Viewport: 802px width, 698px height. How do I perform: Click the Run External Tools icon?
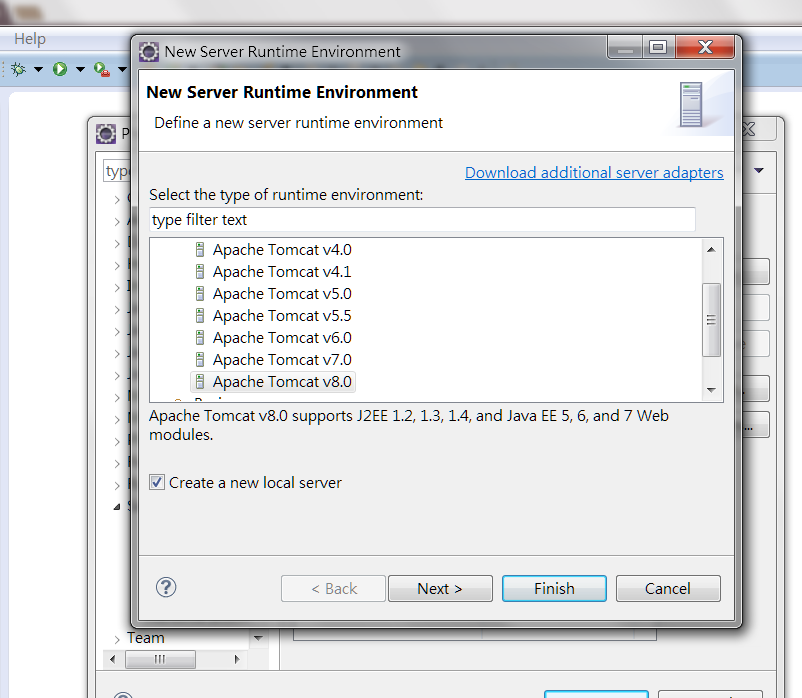(102, 69)
